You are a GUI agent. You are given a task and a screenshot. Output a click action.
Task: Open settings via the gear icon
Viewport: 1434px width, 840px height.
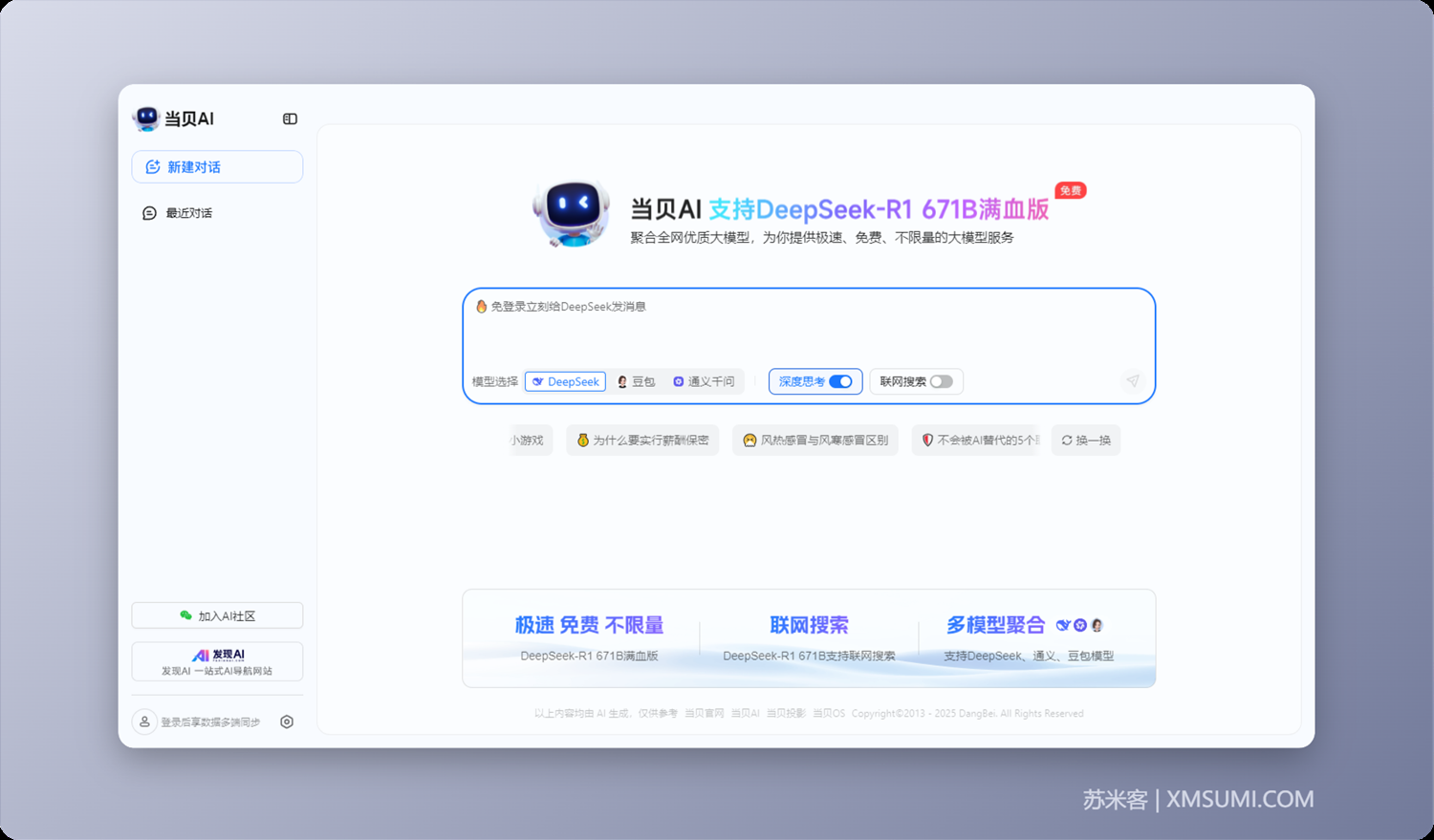click(287, 722)
